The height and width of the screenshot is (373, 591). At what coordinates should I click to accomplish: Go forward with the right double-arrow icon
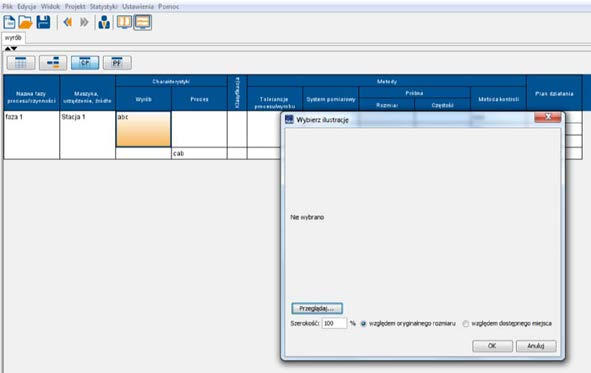coord(84,22)
